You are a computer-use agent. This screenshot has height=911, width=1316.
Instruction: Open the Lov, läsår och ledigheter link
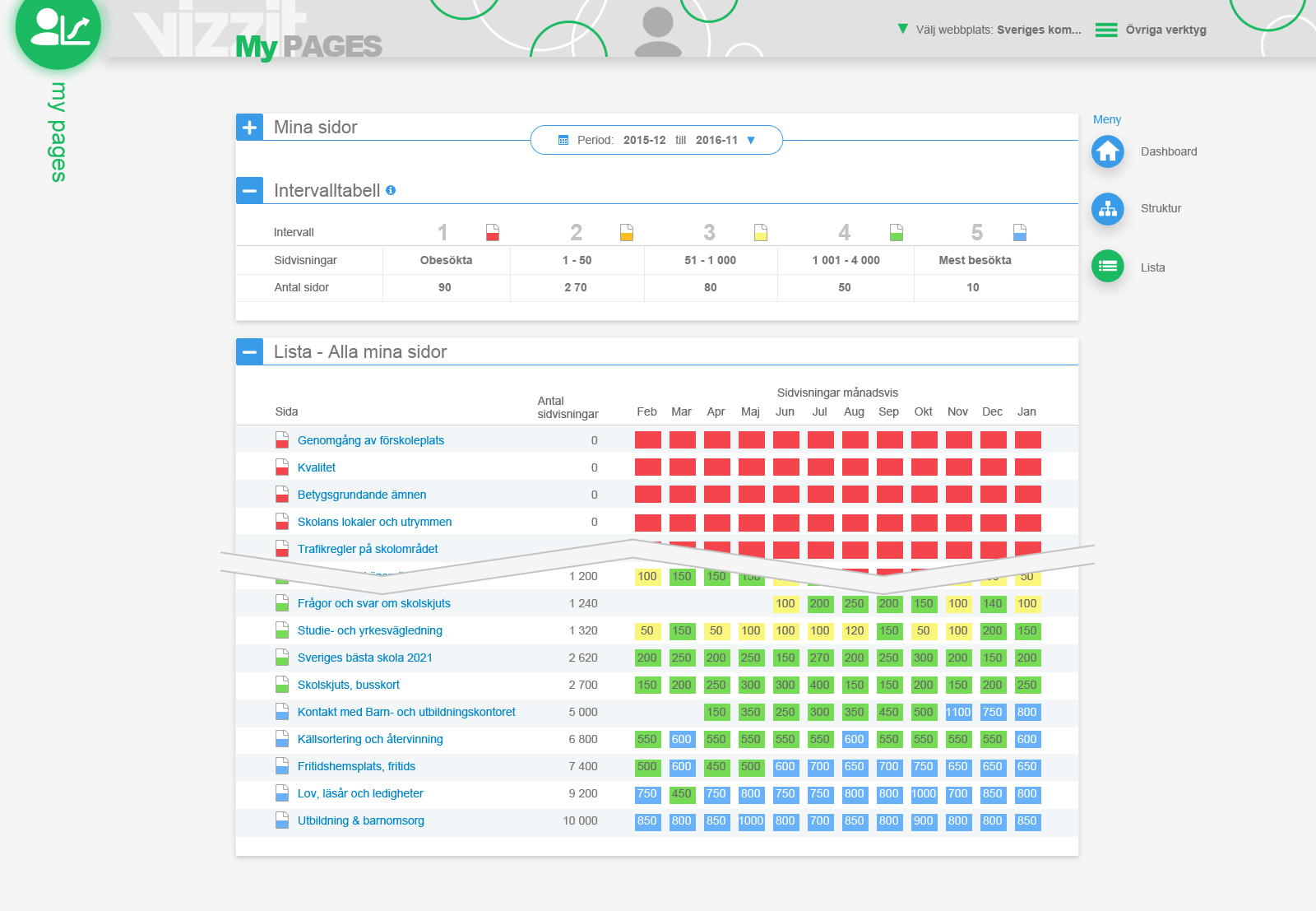pyautogui.click(x=360, y=793)
